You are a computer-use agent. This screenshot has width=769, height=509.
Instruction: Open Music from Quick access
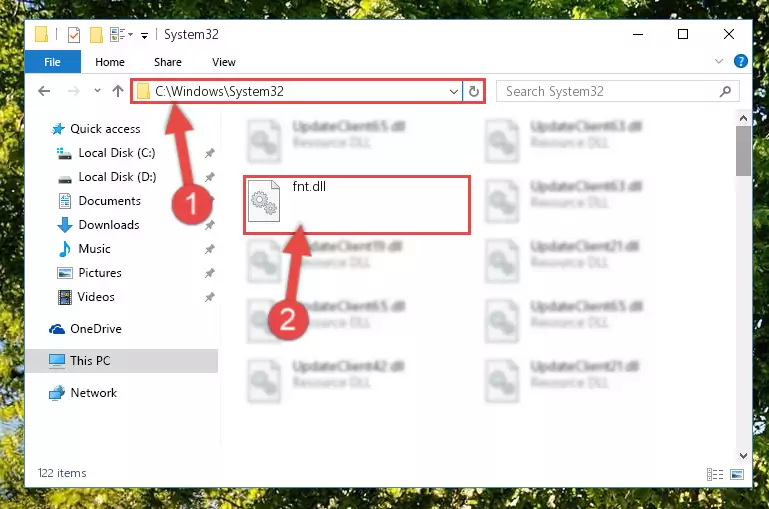94,249
